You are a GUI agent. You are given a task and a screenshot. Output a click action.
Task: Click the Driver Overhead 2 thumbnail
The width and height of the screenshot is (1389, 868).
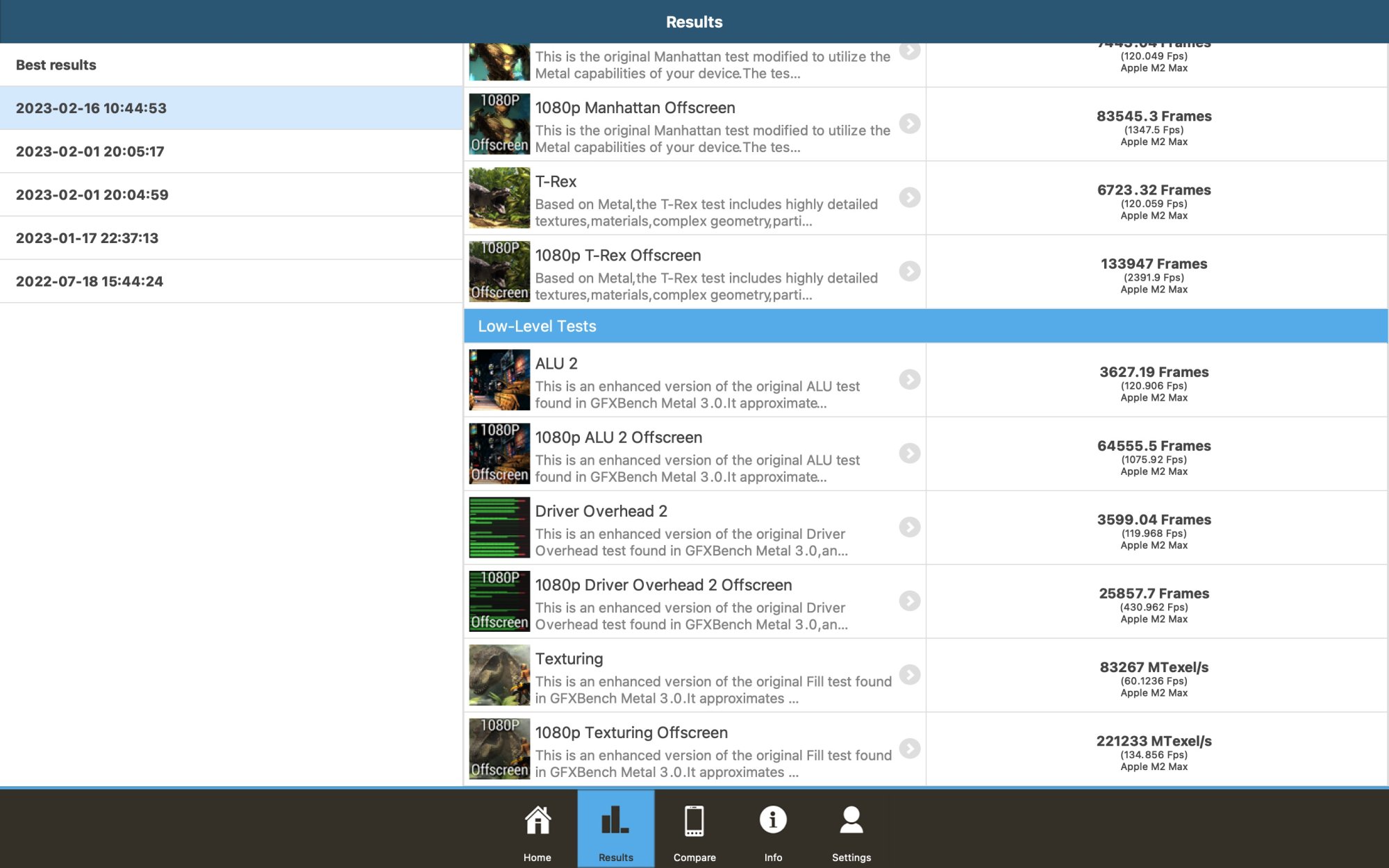point(499,528)
